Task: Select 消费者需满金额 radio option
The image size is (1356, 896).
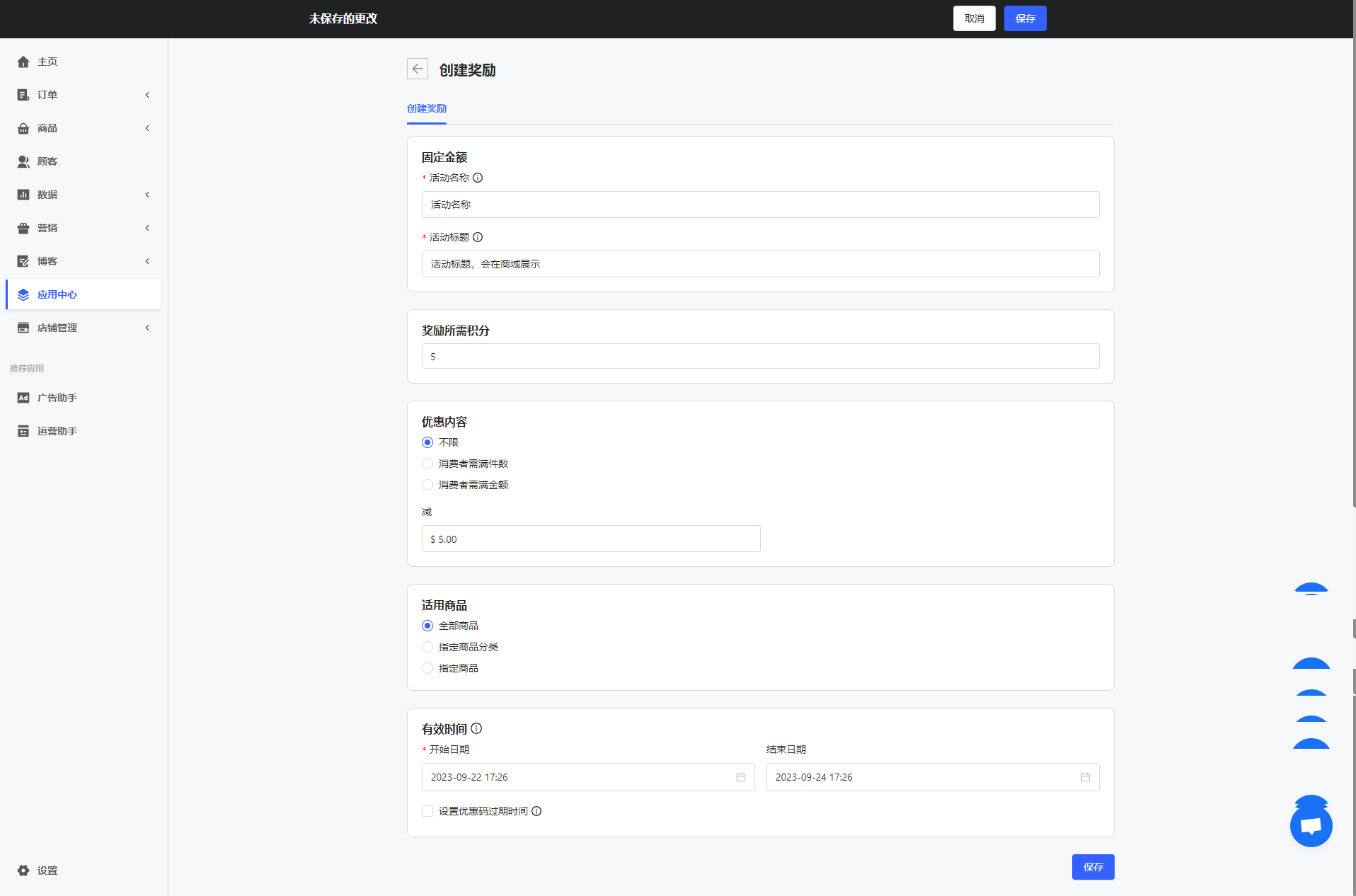Action: (427, 485)
